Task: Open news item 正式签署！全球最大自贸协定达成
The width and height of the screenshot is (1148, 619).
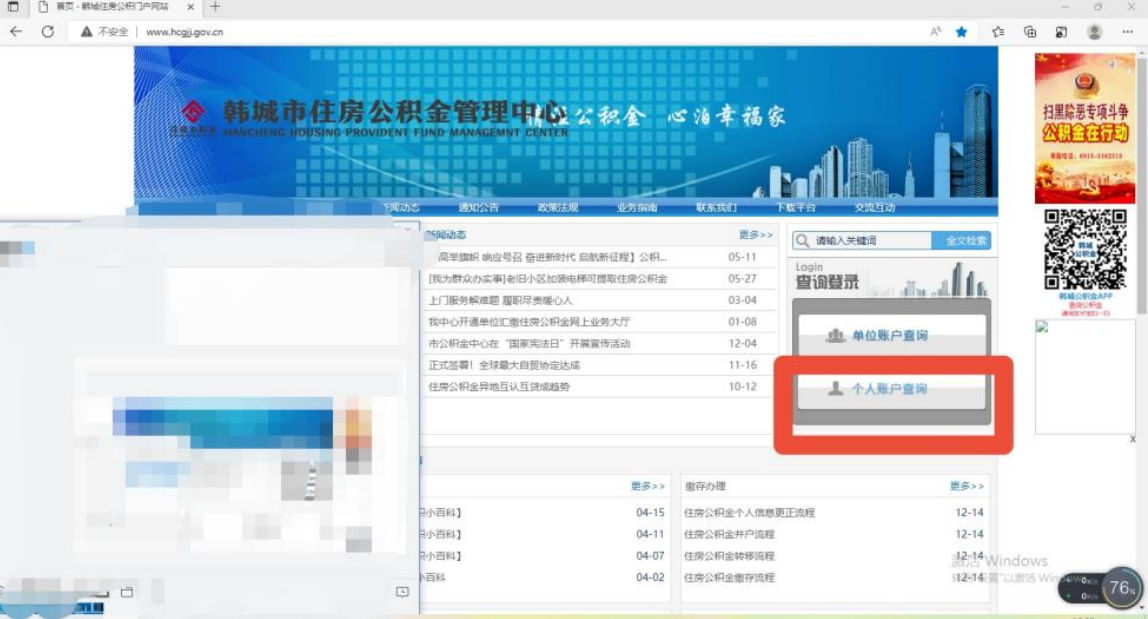Action: coord(504,365)
